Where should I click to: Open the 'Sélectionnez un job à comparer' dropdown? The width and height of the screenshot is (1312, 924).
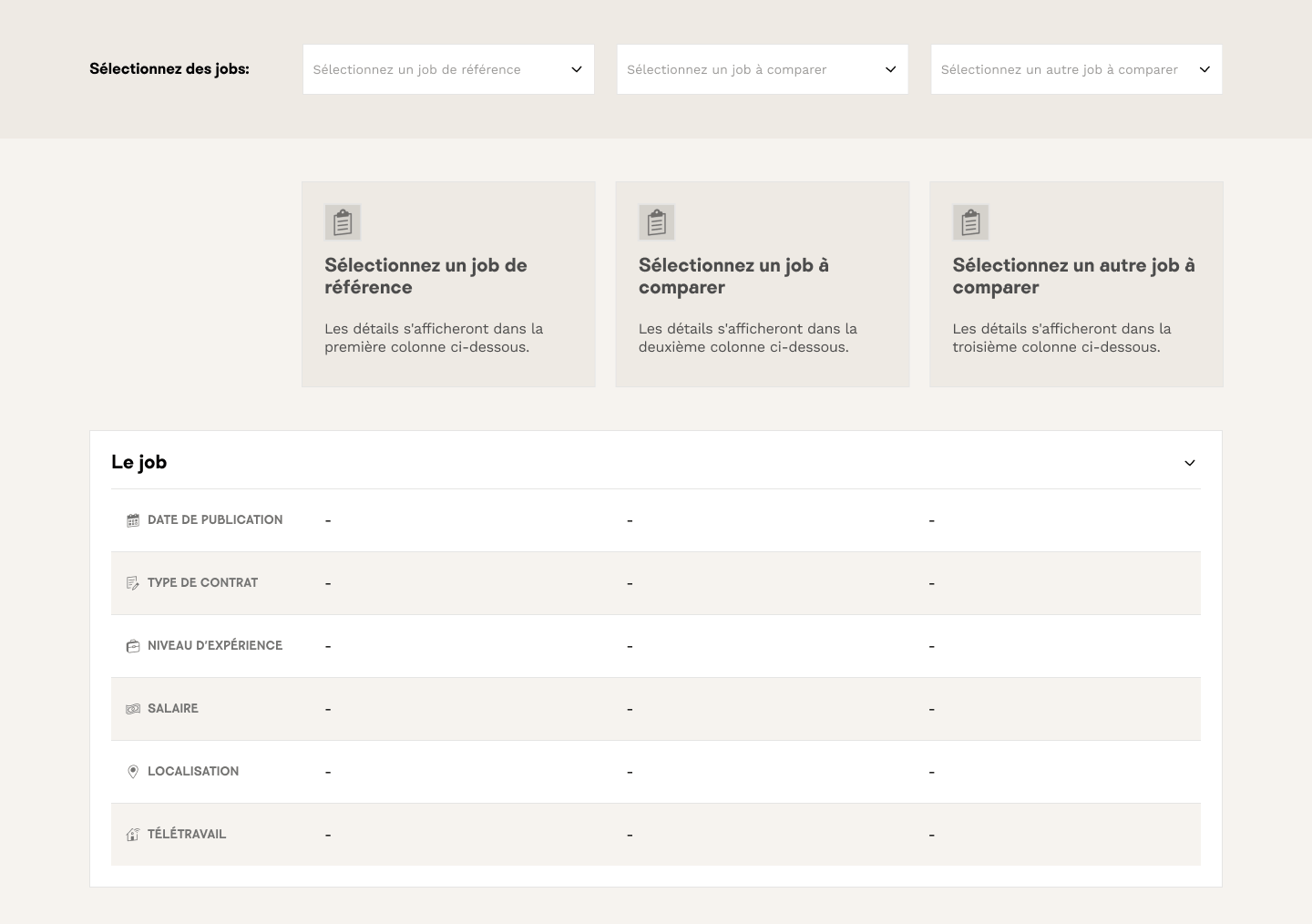(x=762, y=69)
